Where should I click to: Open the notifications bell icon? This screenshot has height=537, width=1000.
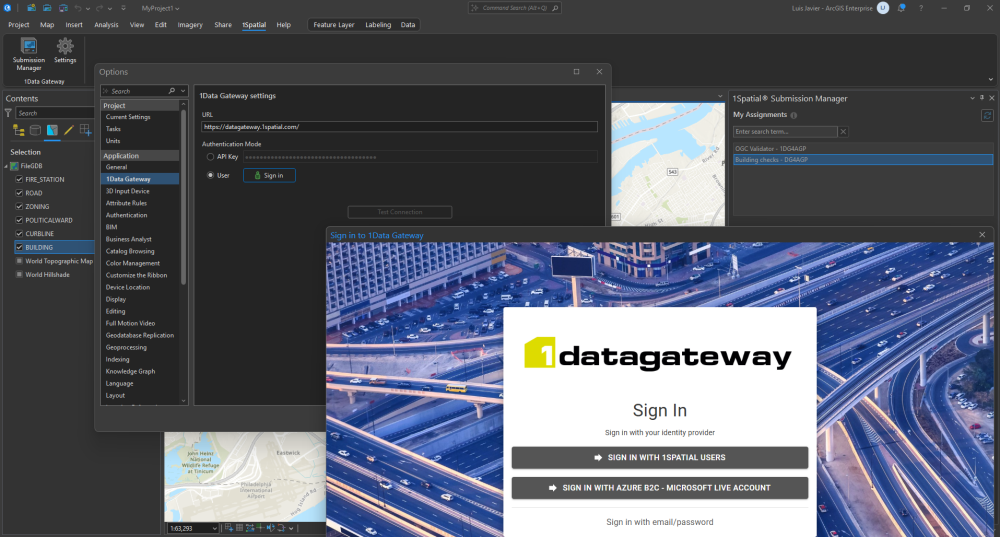(x=900, y=8)
